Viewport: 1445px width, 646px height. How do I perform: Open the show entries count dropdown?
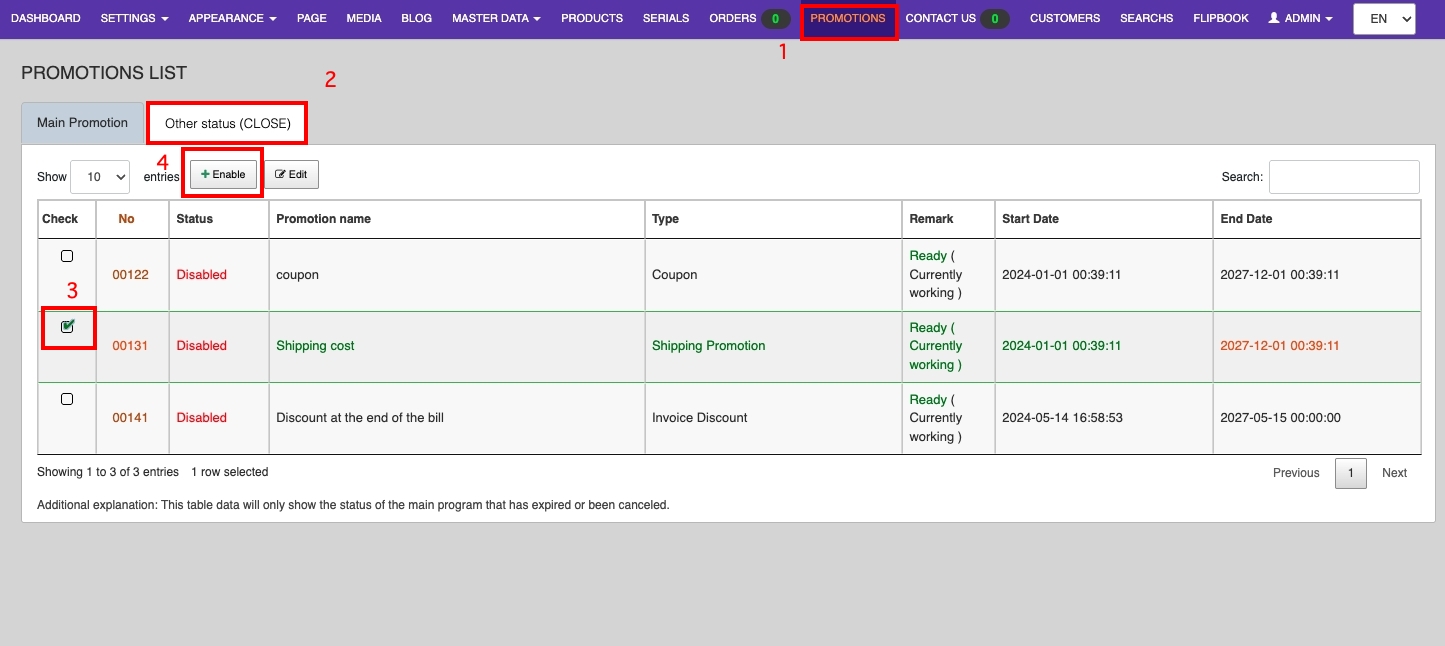pos(100,176)
